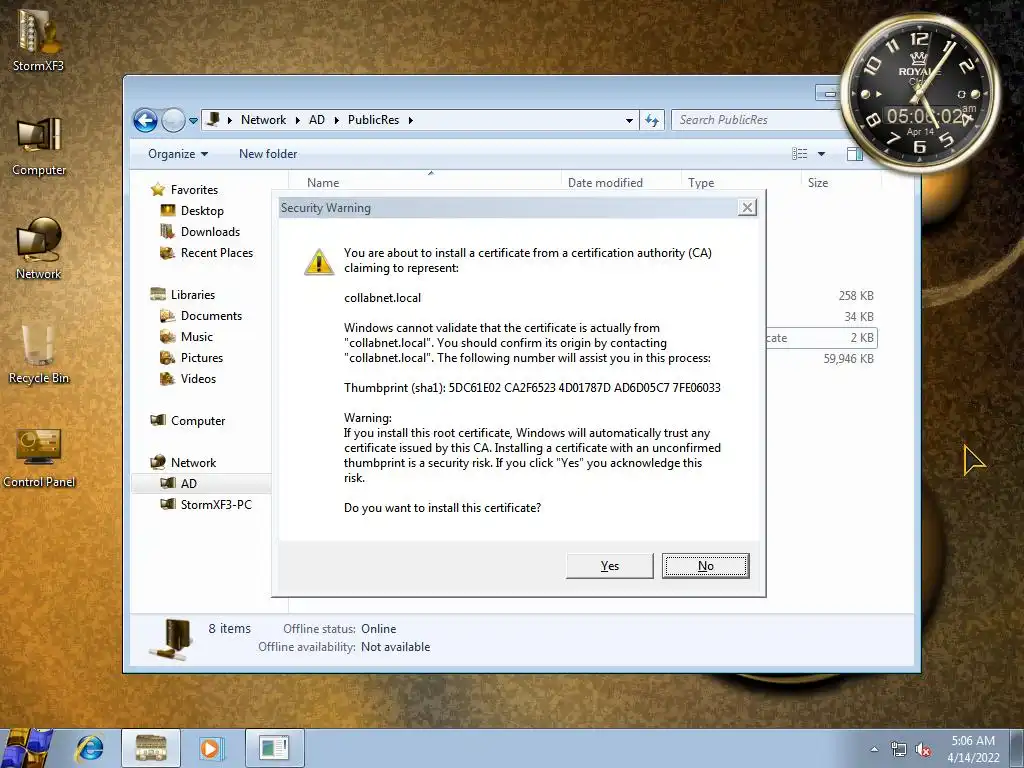
Task: Select Network in the navigation pane
Action: [193, 462]
